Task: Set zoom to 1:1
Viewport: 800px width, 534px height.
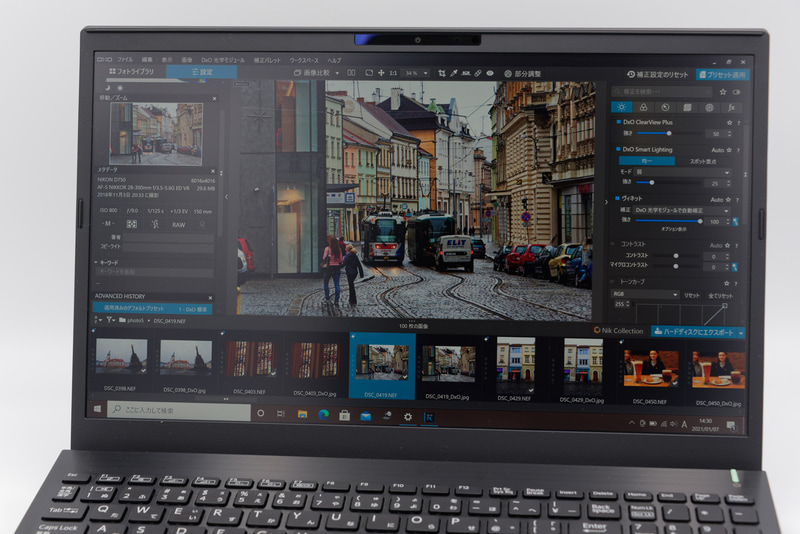Action: (393, 73)
